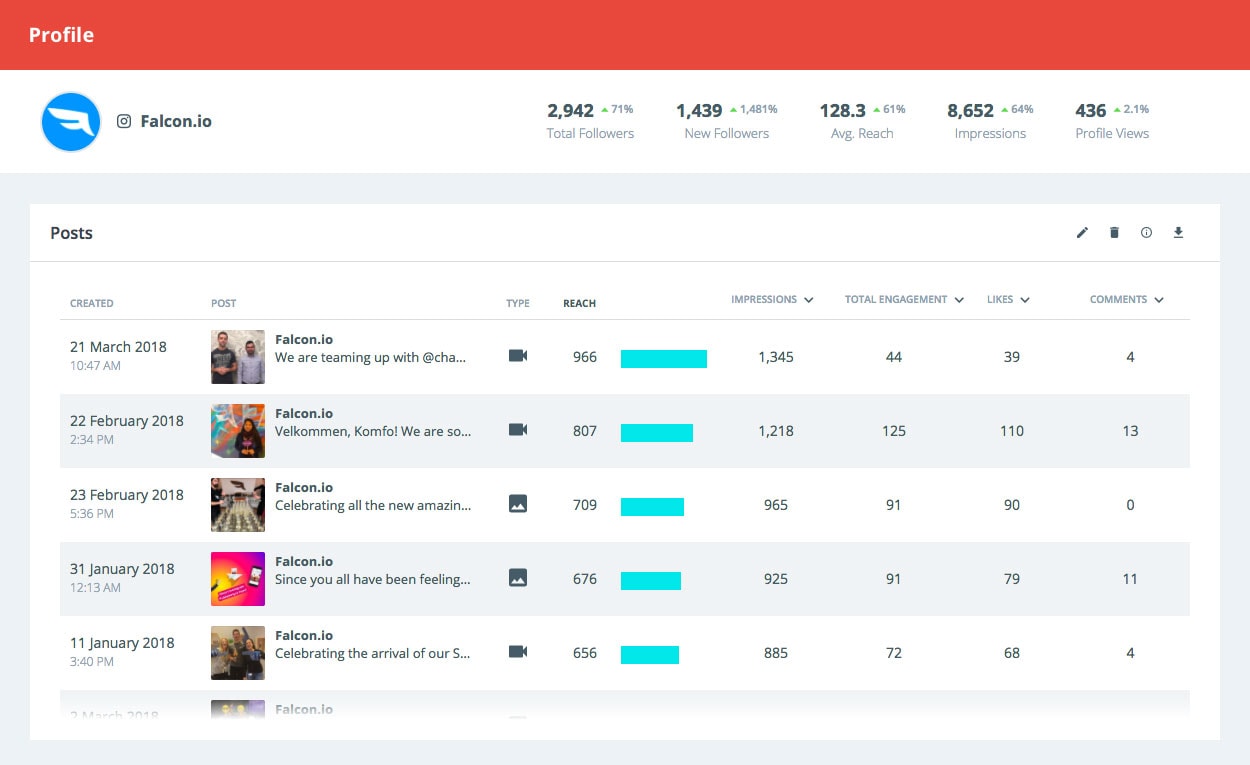Click the Impressions stat 8,652
Screen dimensions: 1250x765
990,120
